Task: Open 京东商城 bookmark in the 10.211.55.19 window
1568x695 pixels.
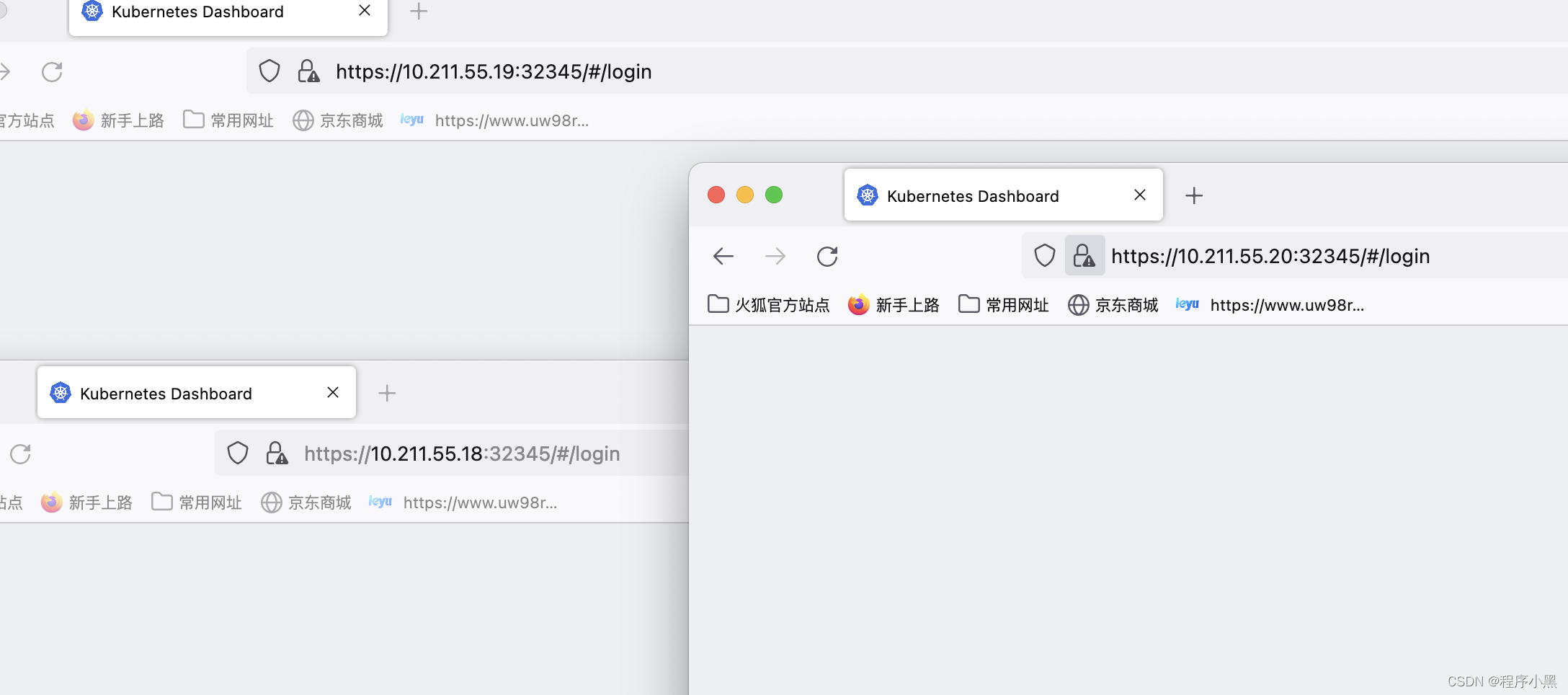Action: [338, 120]
